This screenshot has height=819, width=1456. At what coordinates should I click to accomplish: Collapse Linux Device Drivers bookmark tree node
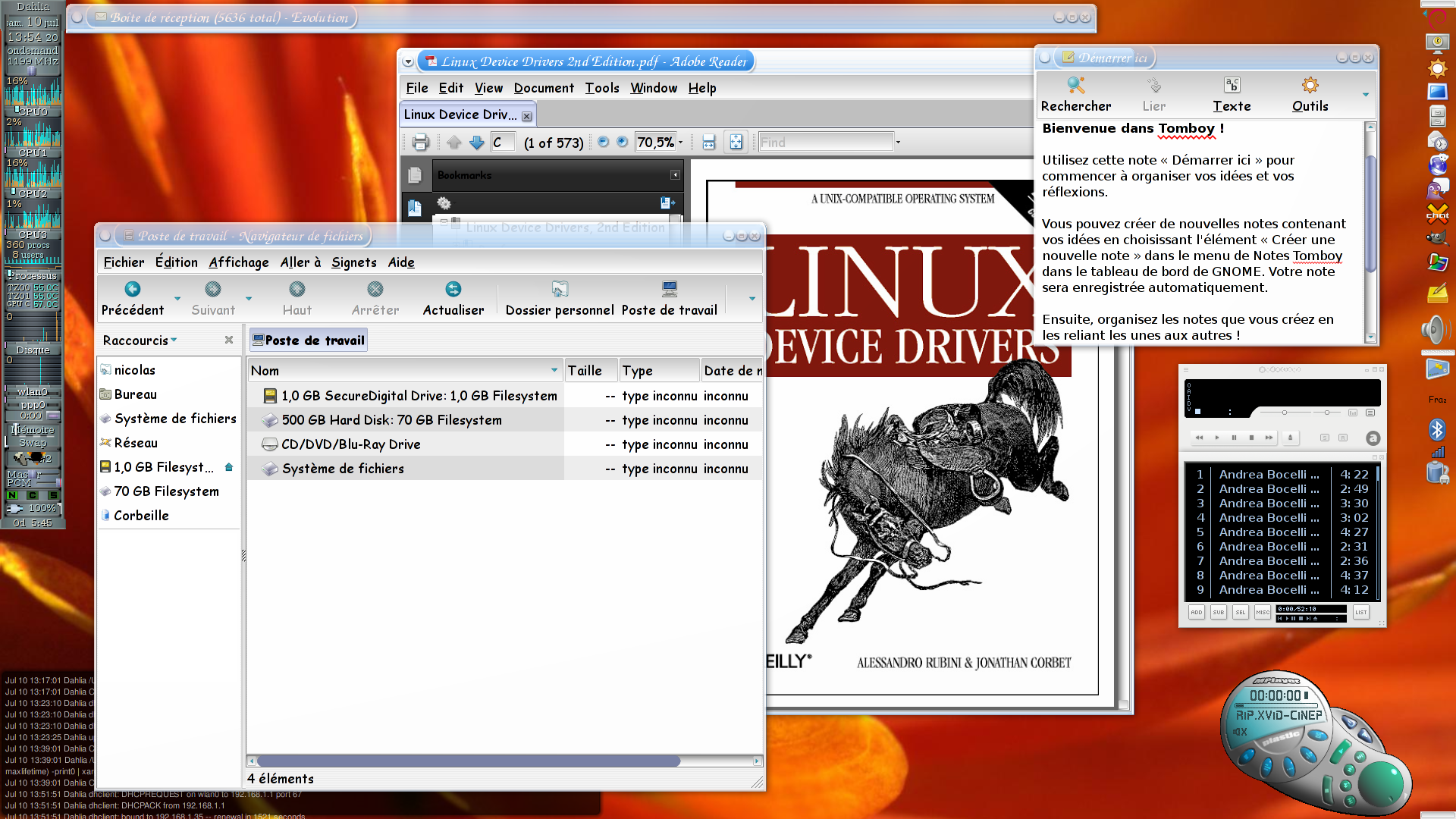pos(444,223)
